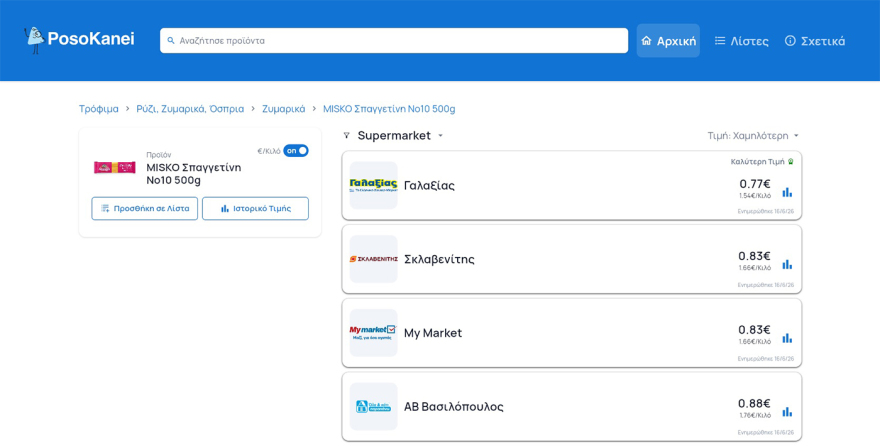Select the Σκλαβενίτης store name
The height and width of the screenshot is (446, 880).
click(x=439, y=259)
